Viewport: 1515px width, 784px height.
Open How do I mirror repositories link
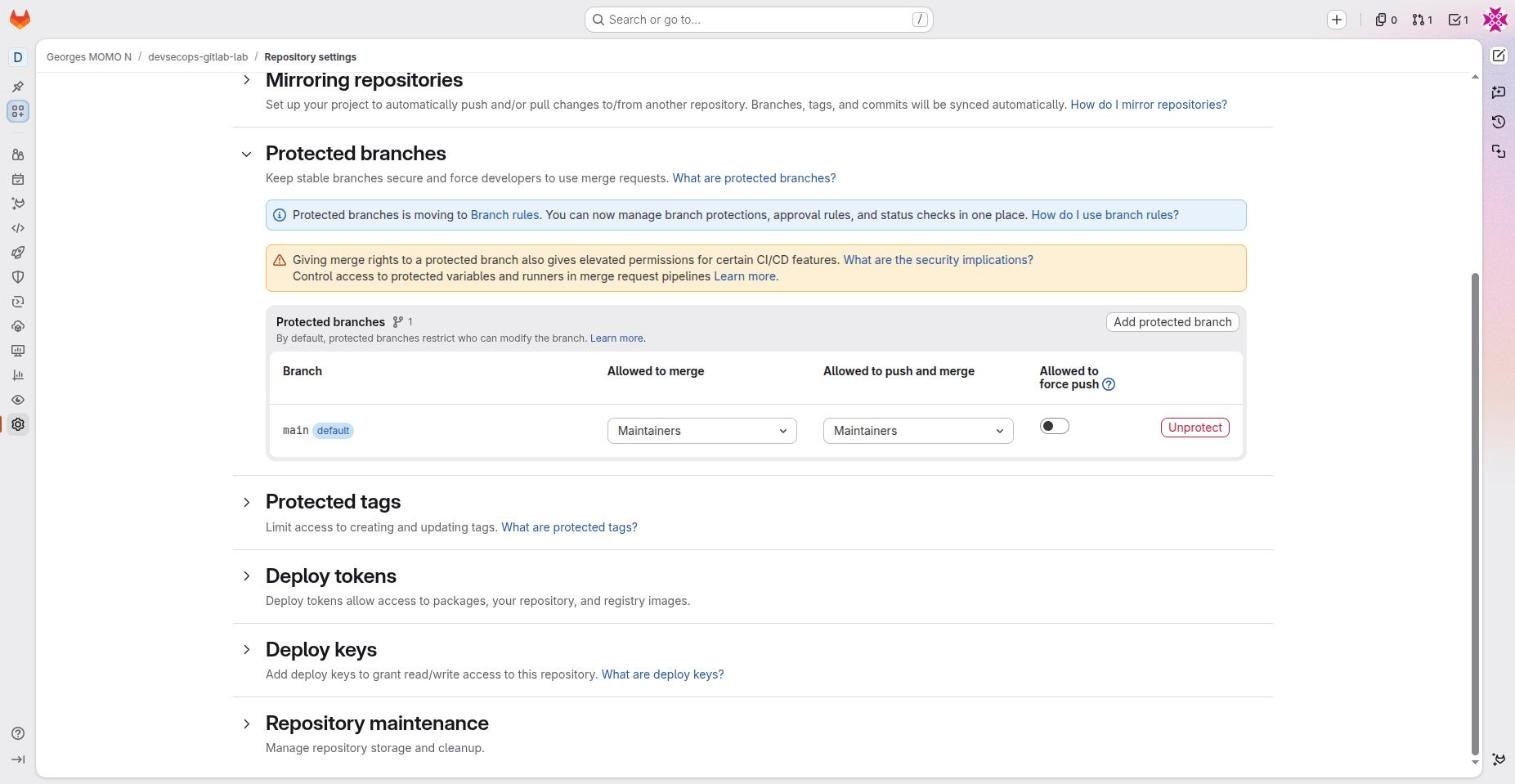coord(1148,104)
